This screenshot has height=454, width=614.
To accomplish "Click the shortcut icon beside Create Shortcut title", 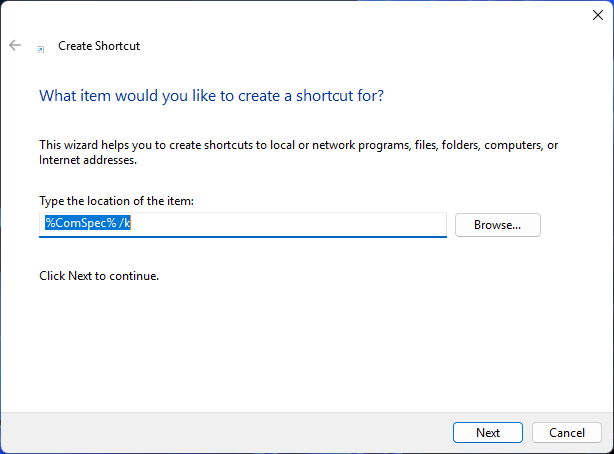I will pyautogui.click(x=40, y=47).
